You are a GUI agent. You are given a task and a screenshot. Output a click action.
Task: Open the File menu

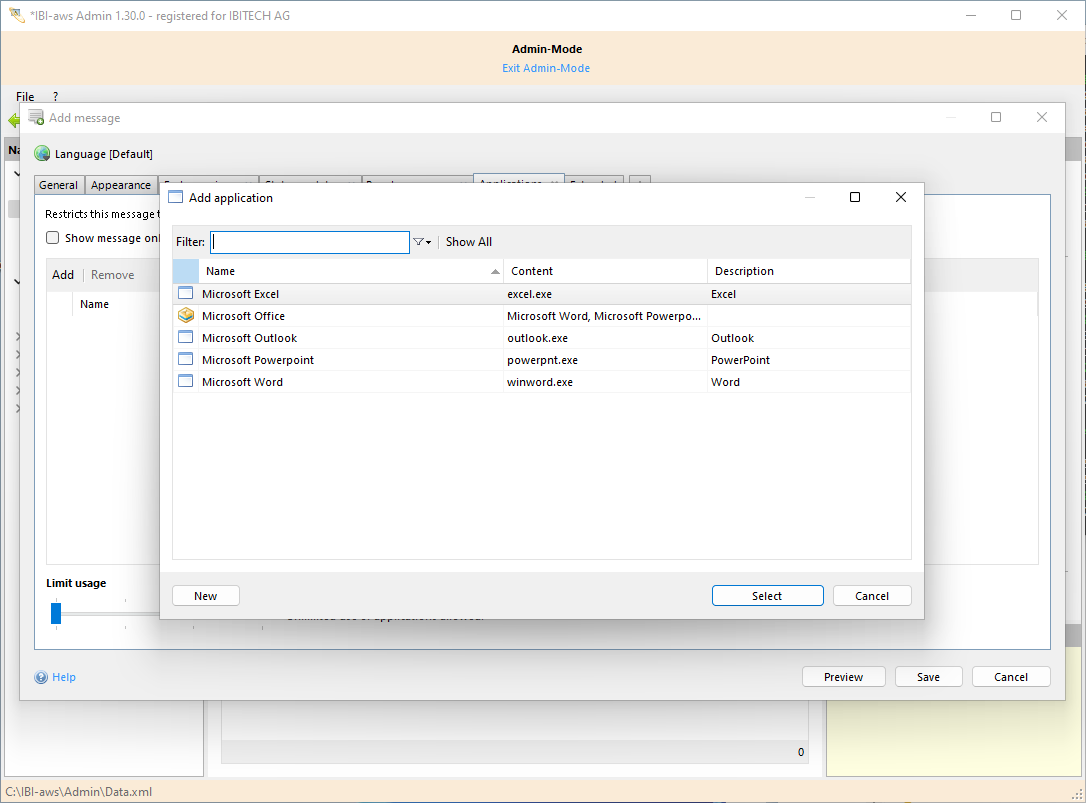coord(25,97)
